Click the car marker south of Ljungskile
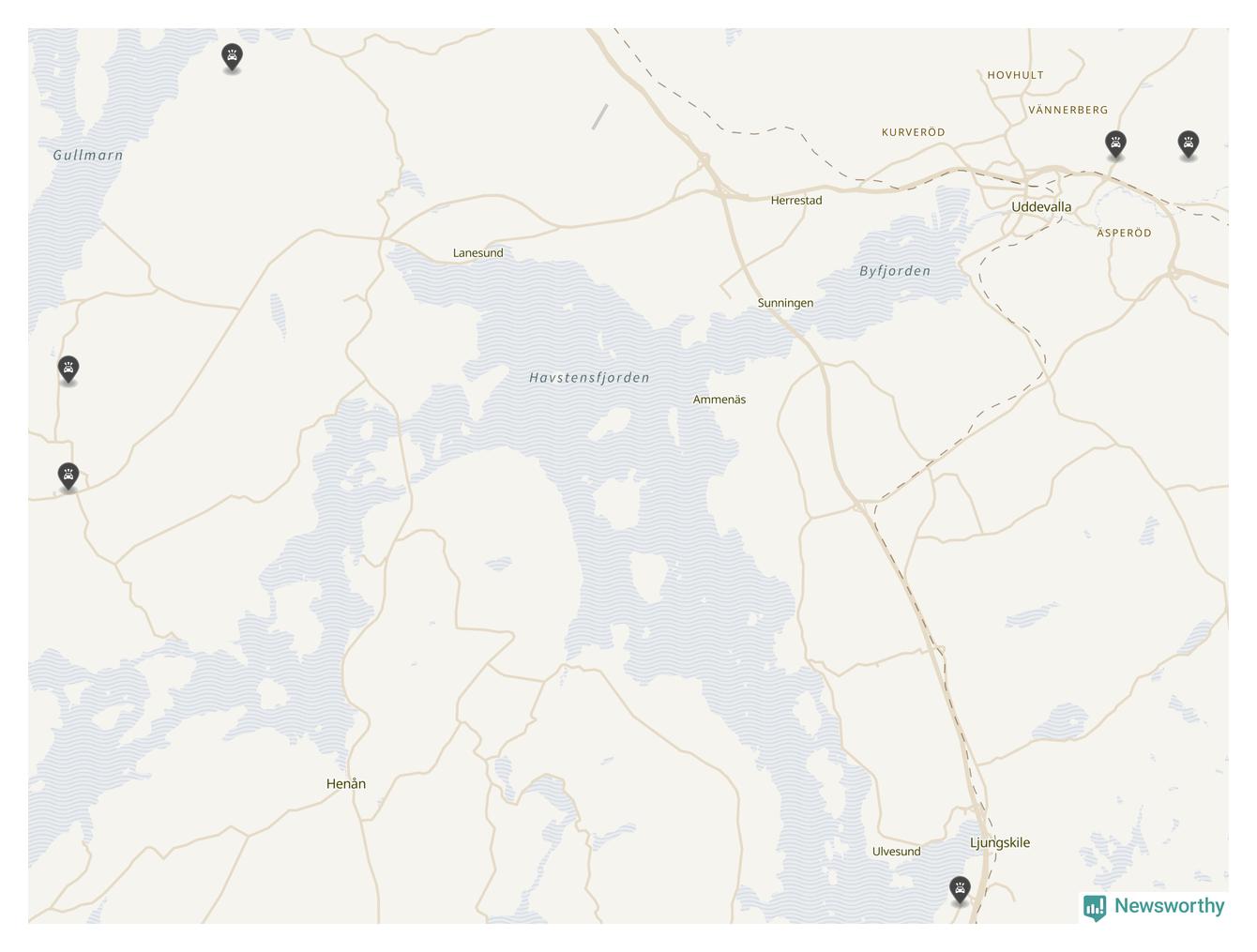Image resolution: width=1257 pixels, height=952 pixels. point(960,889)
